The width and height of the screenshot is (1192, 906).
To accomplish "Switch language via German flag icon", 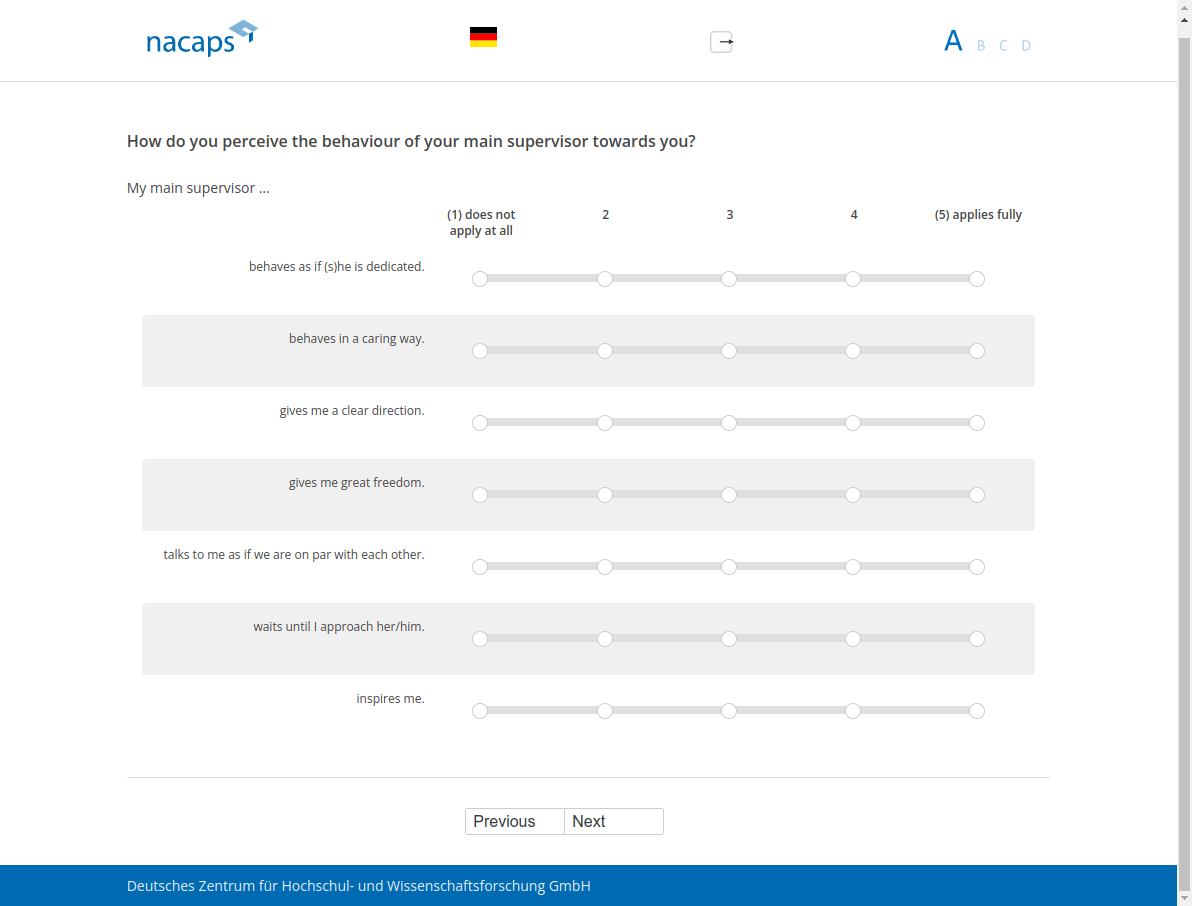I will (x=483, y=38).
